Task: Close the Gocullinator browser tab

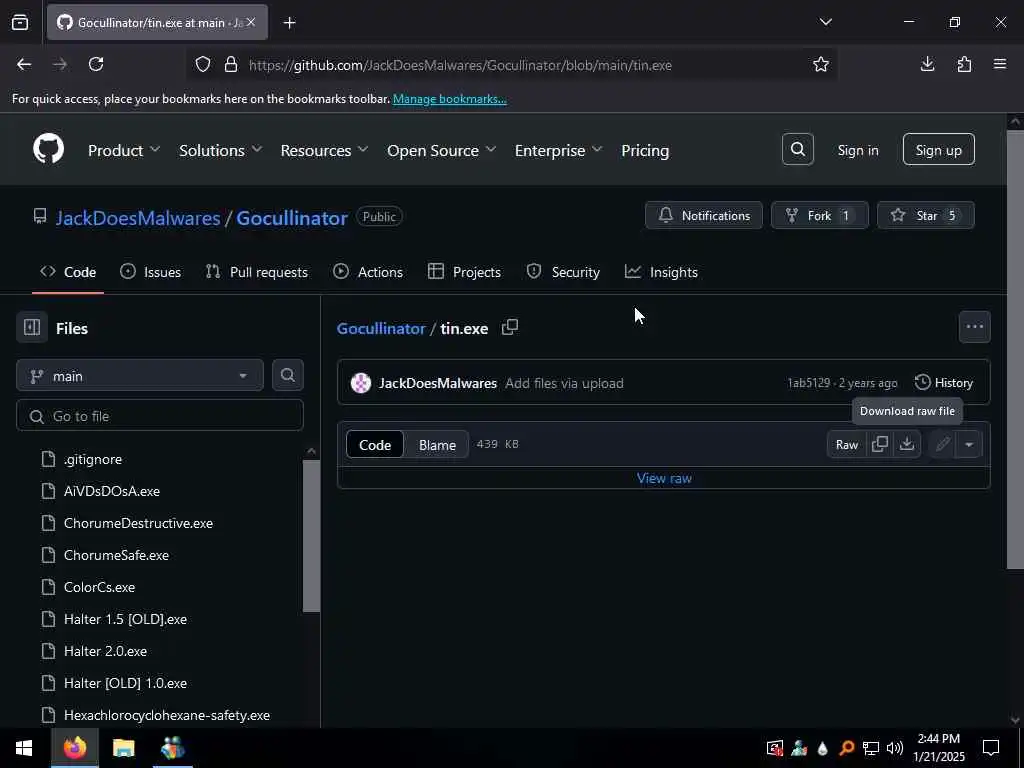Action: [x=251, y=22]
